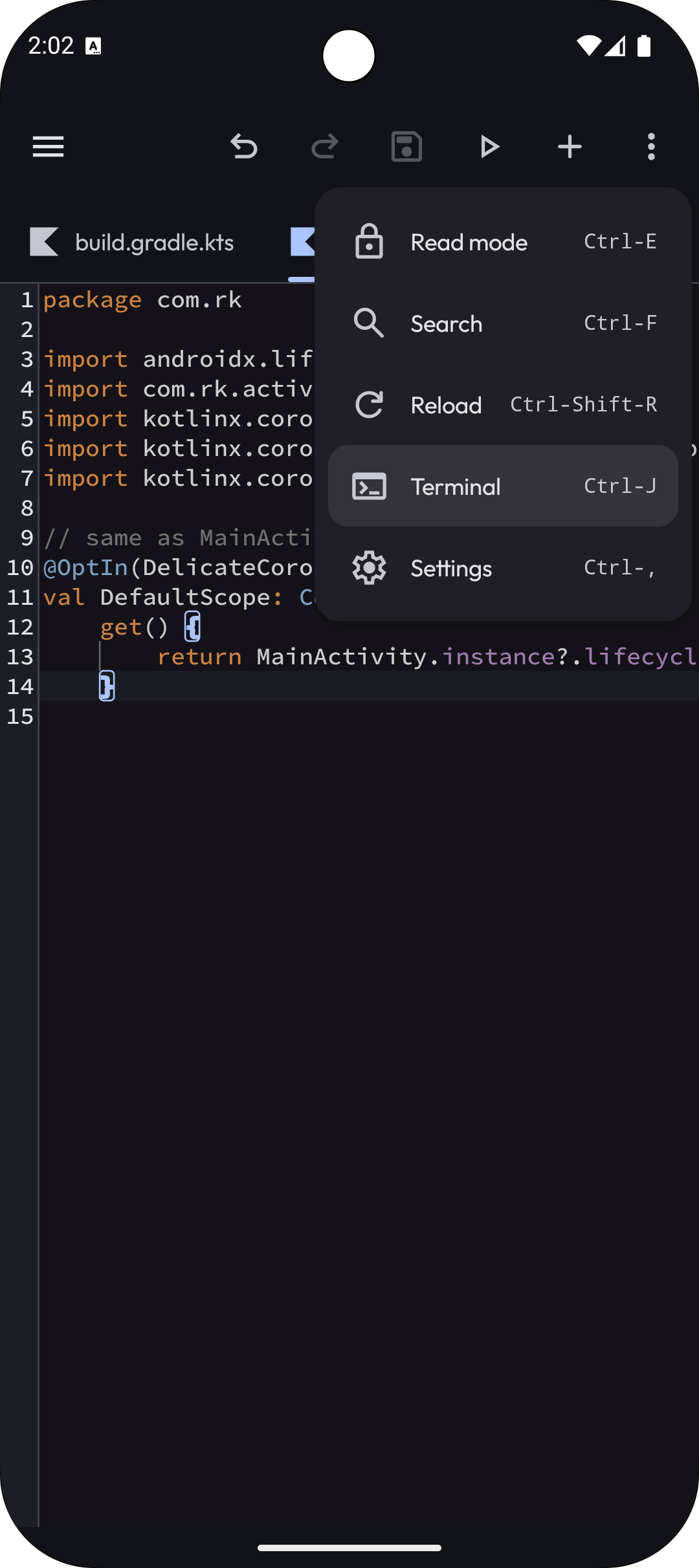Screen dimensions: 699x1568
Task: Tap the Kotlin icon on build.gradle.kts tab
Action: coord(44,242)
